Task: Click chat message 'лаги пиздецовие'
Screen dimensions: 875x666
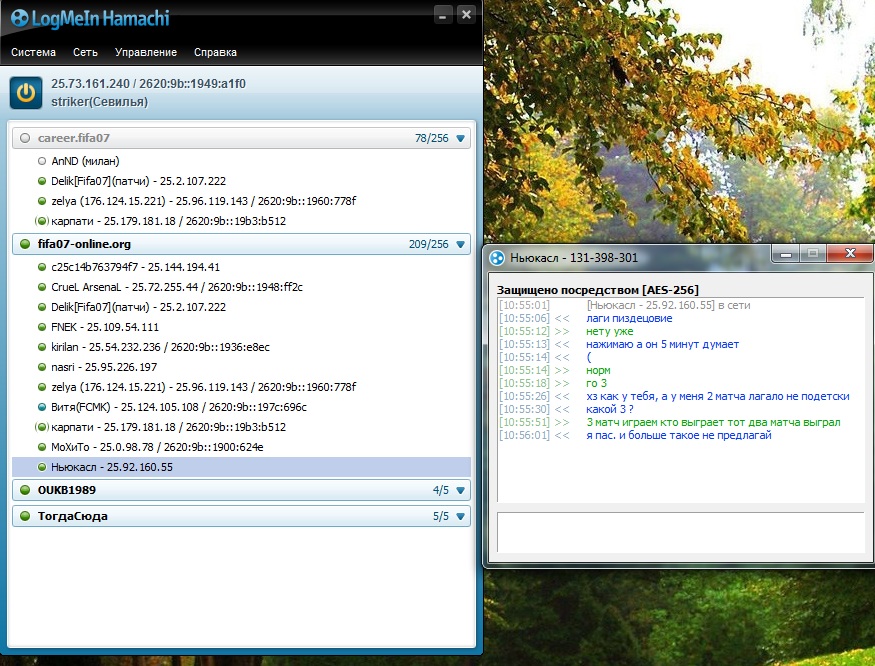Action: (x=629, y=319)
